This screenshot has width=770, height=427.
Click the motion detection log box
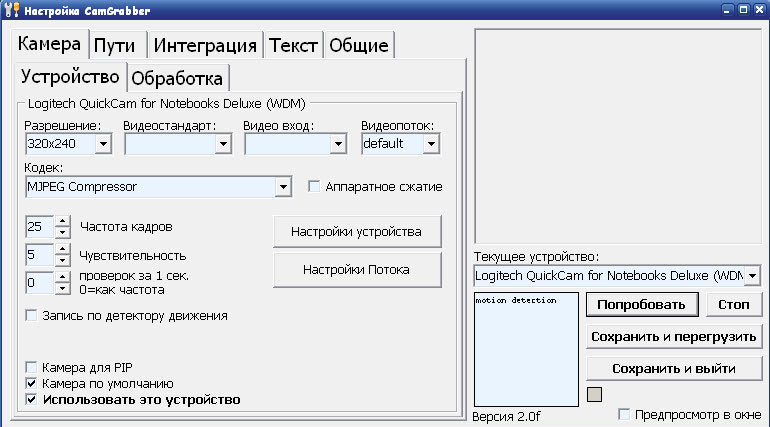526,349
